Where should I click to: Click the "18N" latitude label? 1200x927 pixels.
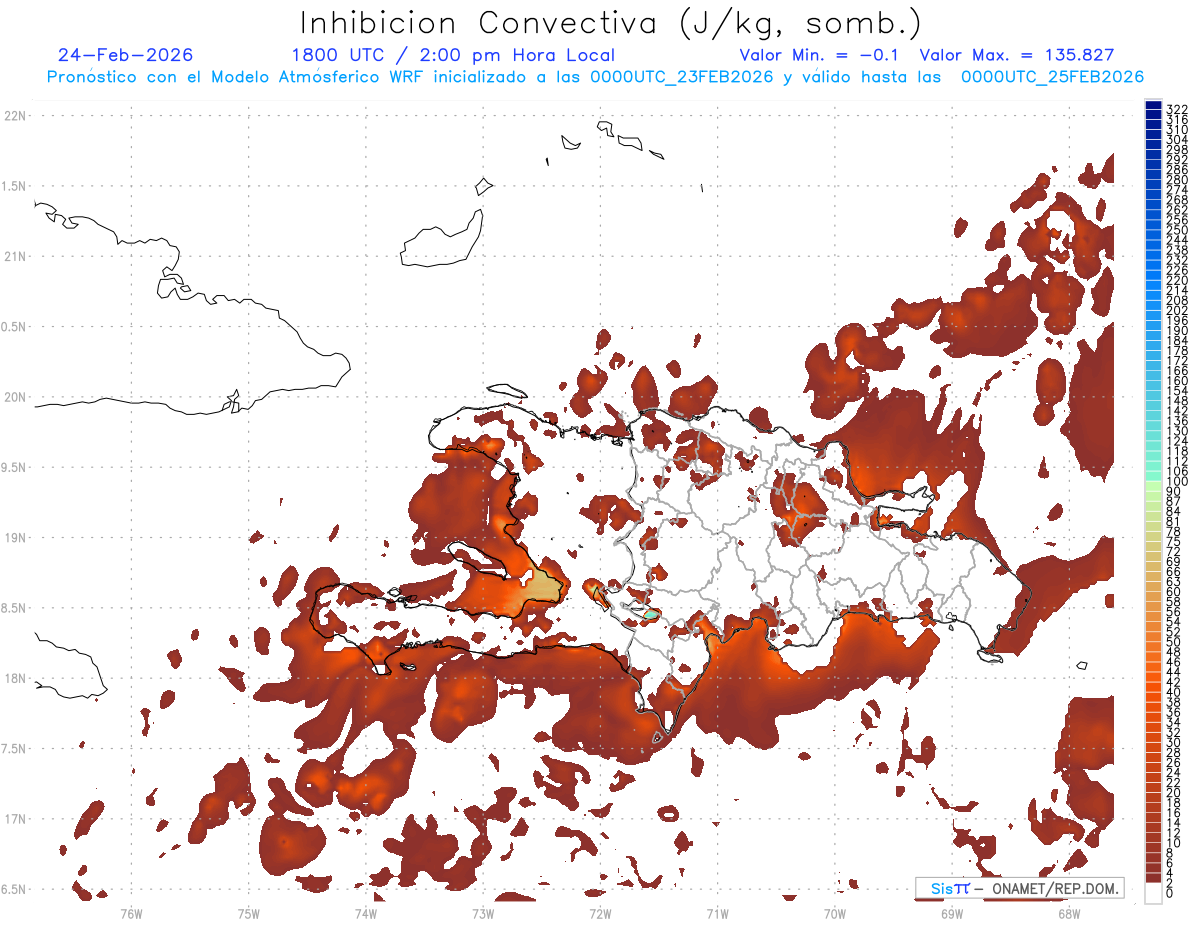(16, 678)
